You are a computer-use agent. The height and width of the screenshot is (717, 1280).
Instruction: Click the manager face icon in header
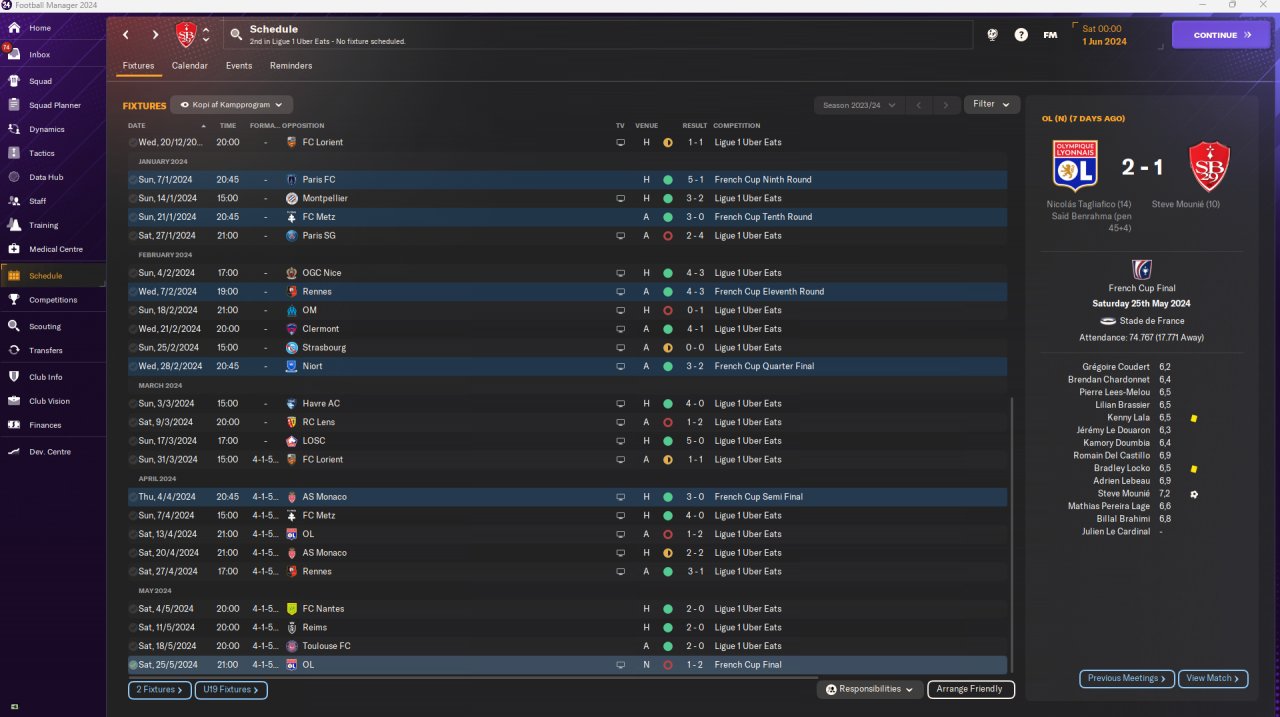coord(992,34)
